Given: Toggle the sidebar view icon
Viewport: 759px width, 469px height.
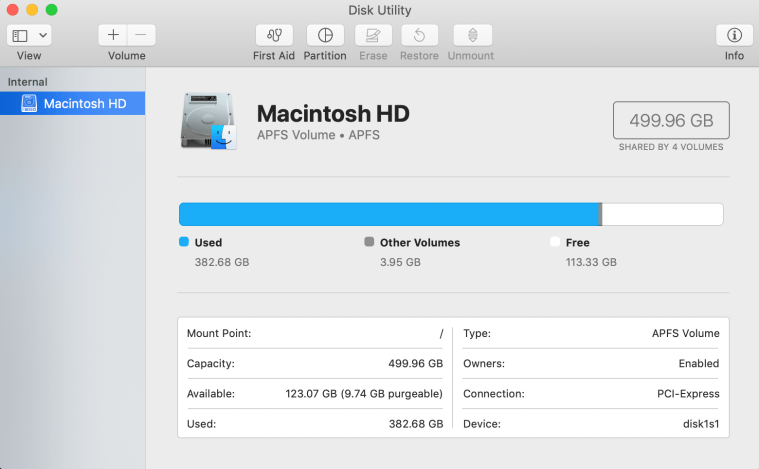Looking at the screenshot, I should tap(20, 35).
